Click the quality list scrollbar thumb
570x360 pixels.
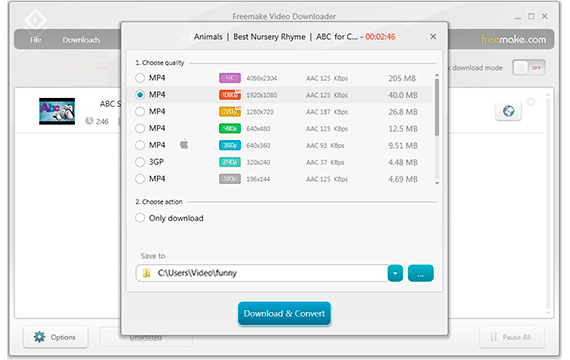pos(437,107)
